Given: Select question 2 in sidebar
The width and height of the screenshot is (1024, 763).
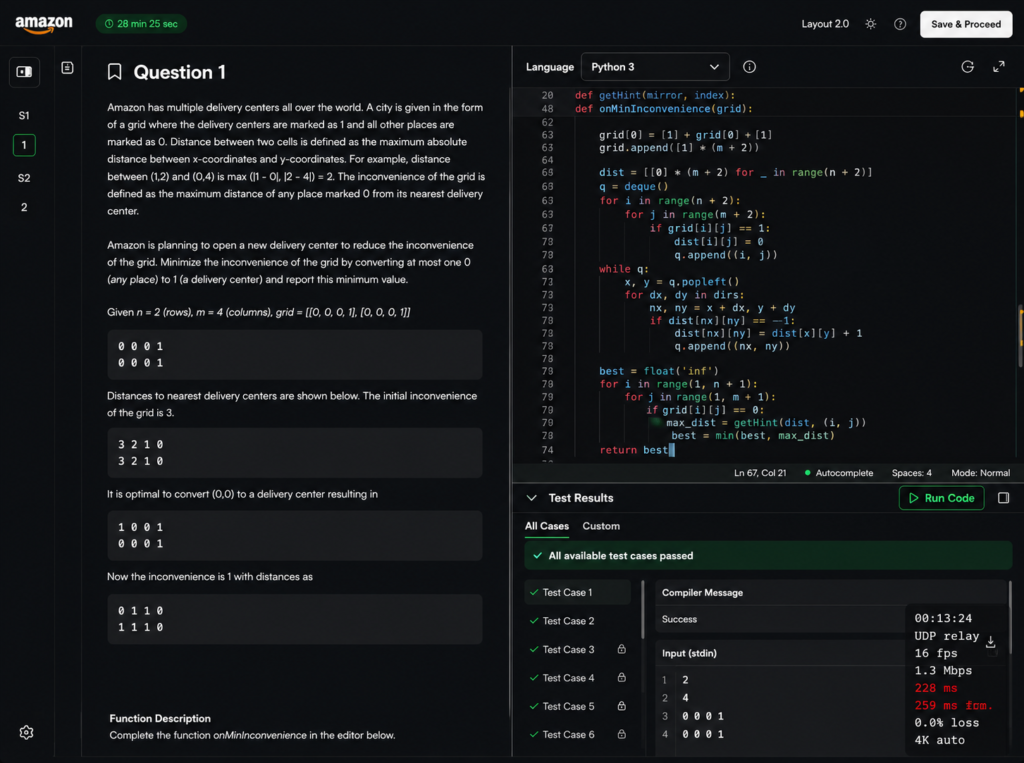Looking at the screenshot, I should pos(24,208).
